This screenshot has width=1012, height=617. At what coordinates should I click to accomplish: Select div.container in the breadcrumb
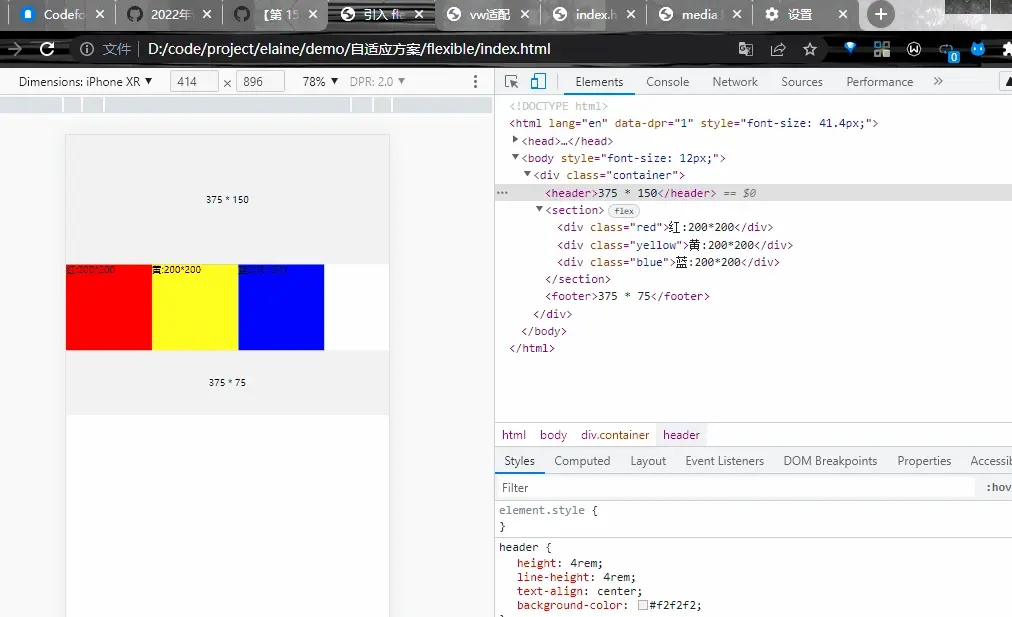615,435
